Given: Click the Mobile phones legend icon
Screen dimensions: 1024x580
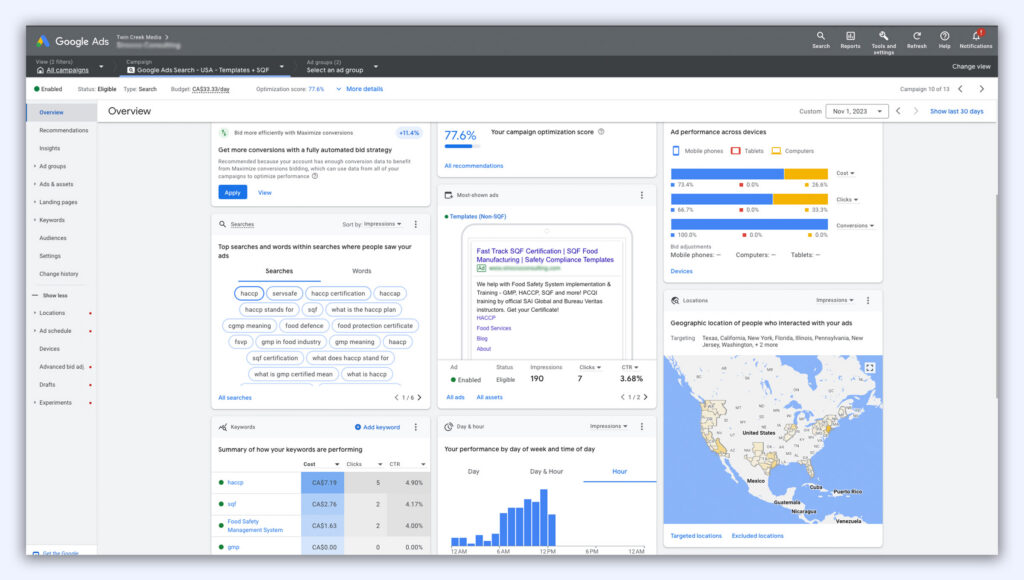Looking at the screenshot, I should [x=676, y=151].
